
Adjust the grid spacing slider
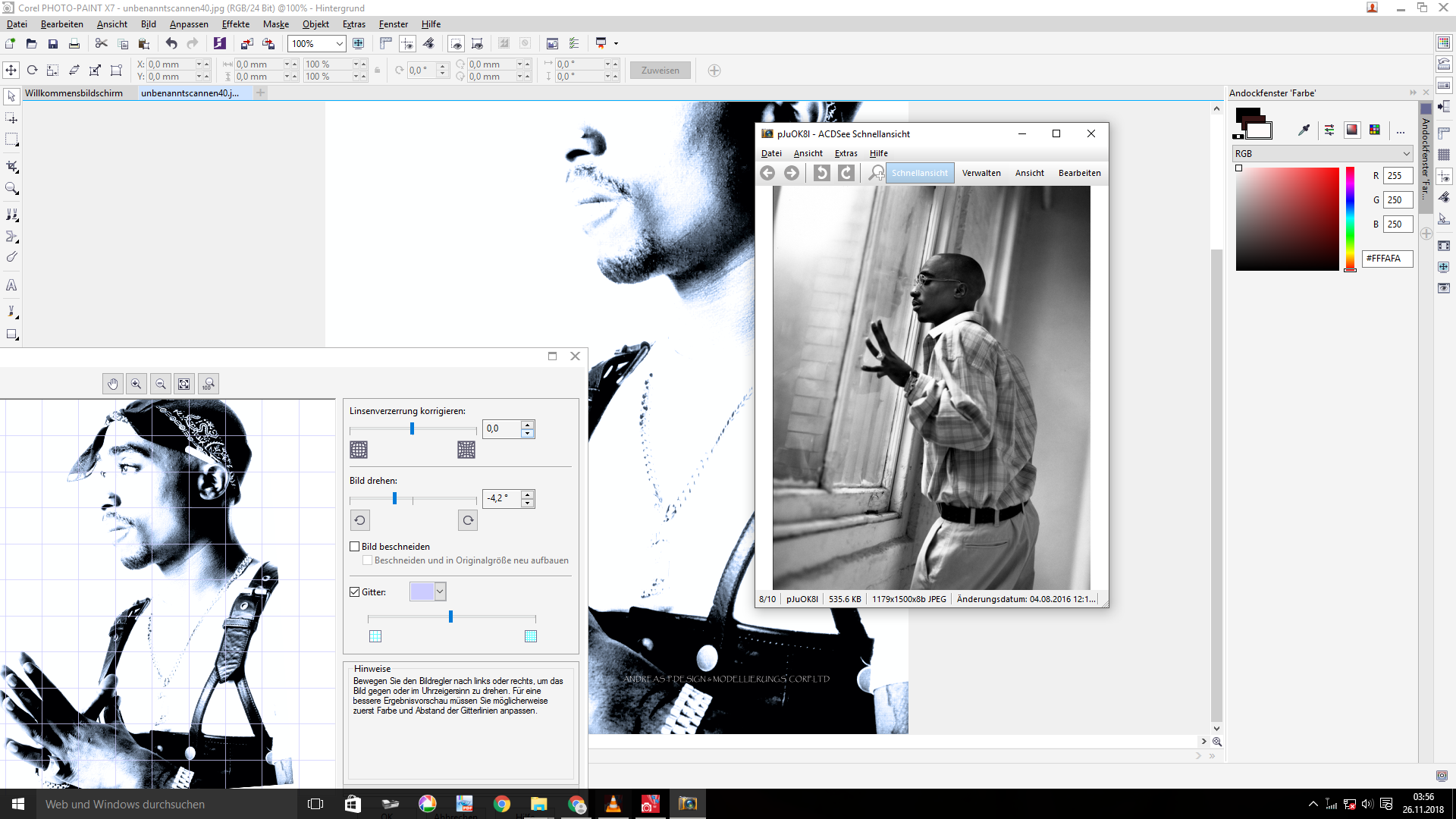tap(452, 617)
